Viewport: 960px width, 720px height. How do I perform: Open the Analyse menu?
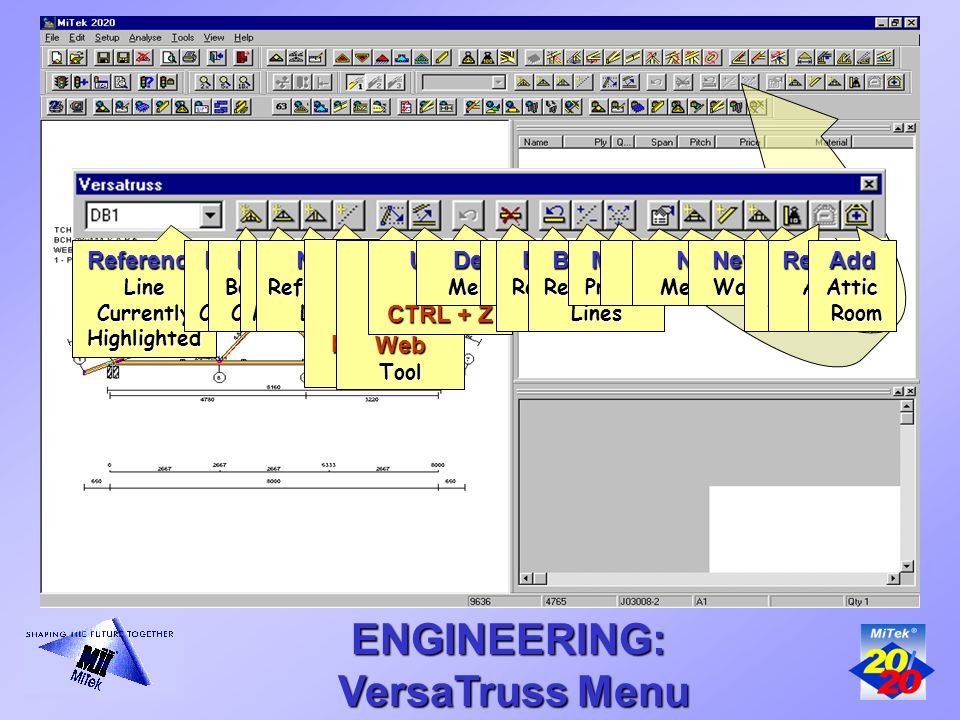[145, 38]
